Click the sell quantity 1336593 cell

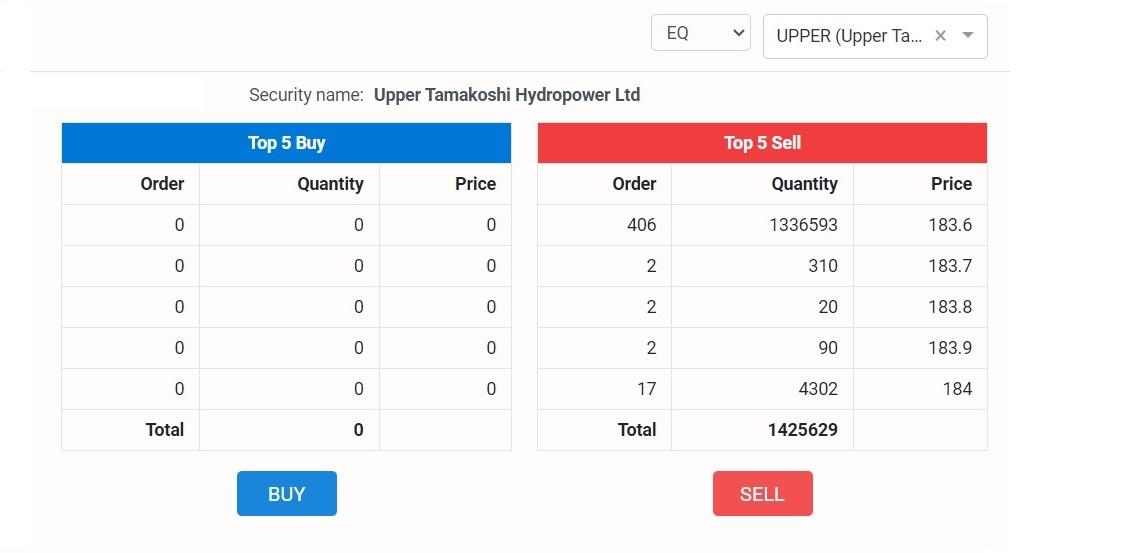click(763, 225)
